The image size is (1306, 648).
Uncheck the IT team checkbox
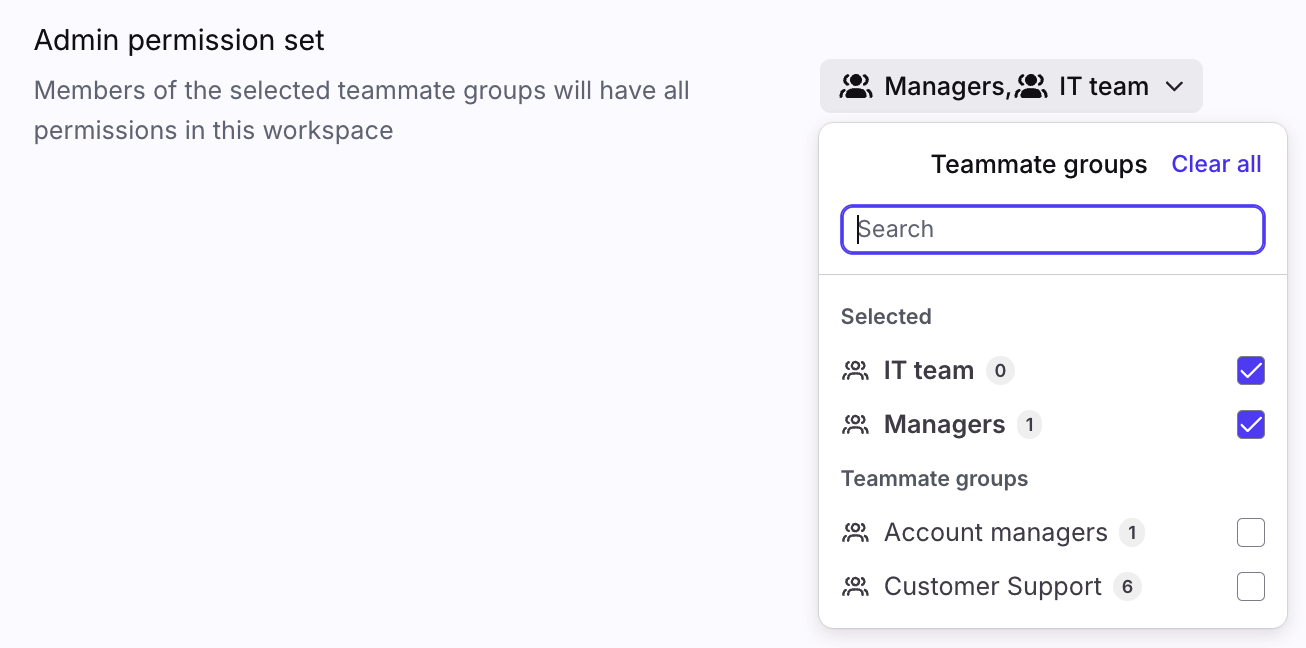point(1250,371)
